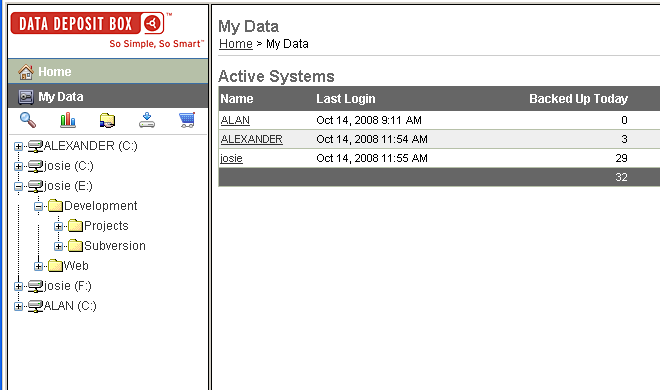Collapse the josie (E:) tree node
Image resolution: width=662 pixels, height=390 pixels.
18,187
